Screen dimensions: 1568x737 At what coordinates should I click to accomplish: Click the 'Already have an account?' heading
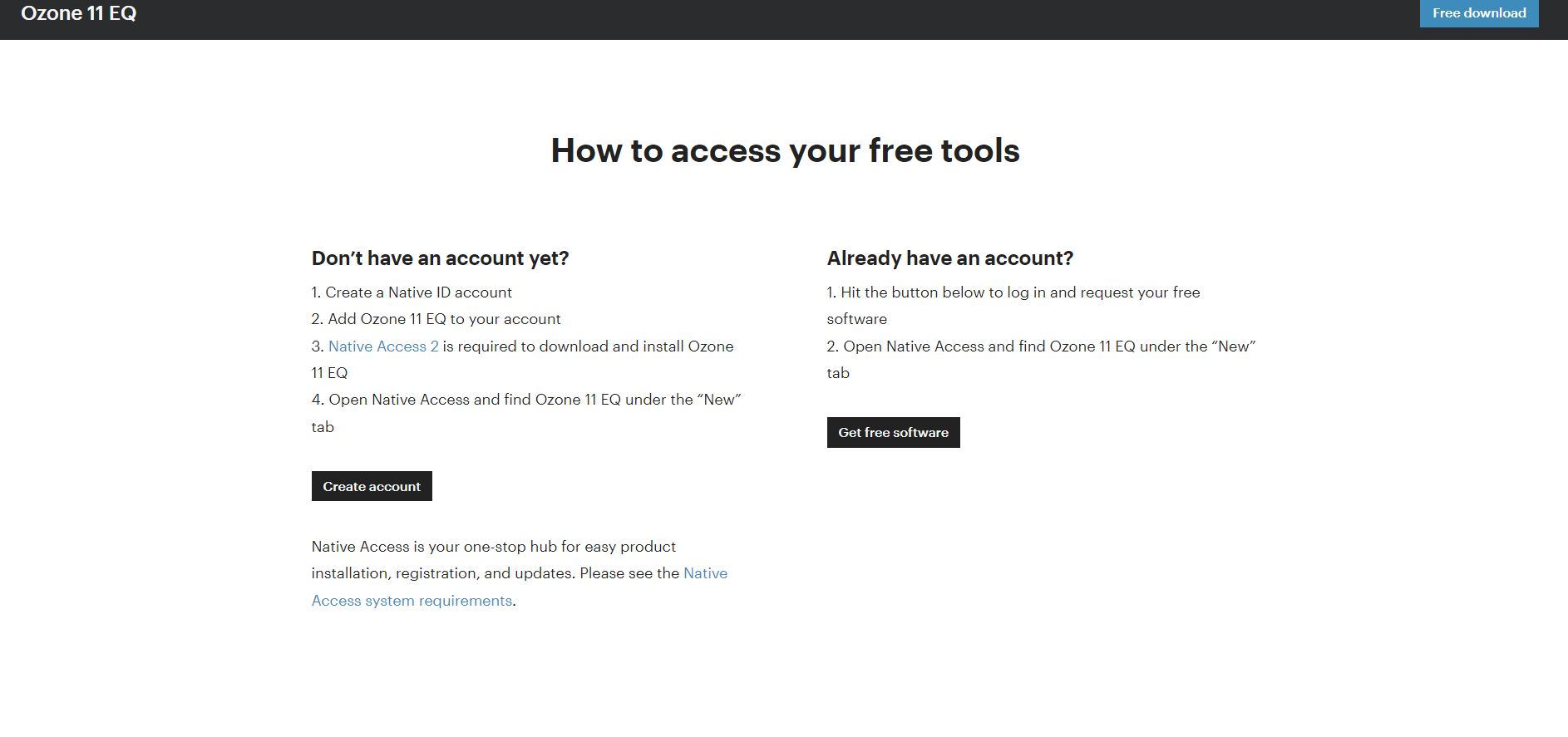[x=950, y=258]
